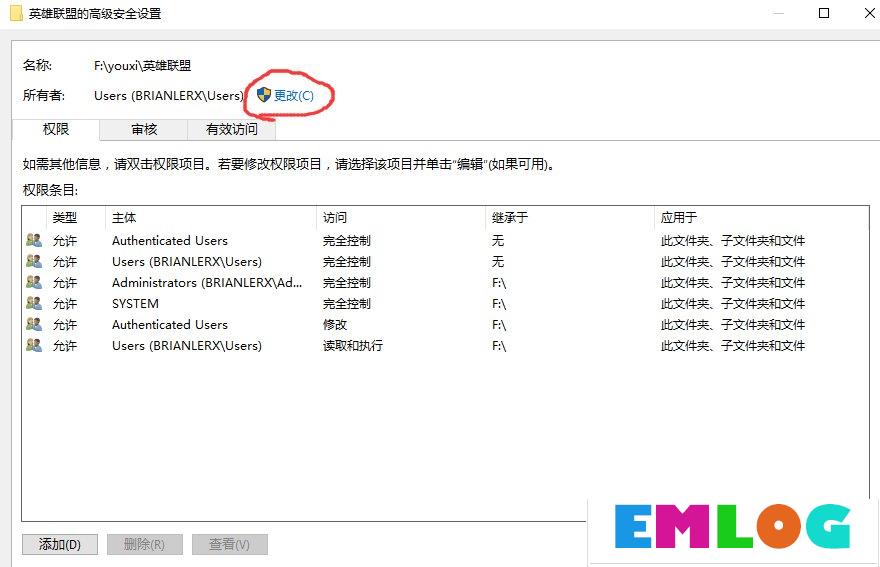Maximize the 高级安全设置 window

tap(824, 13)
